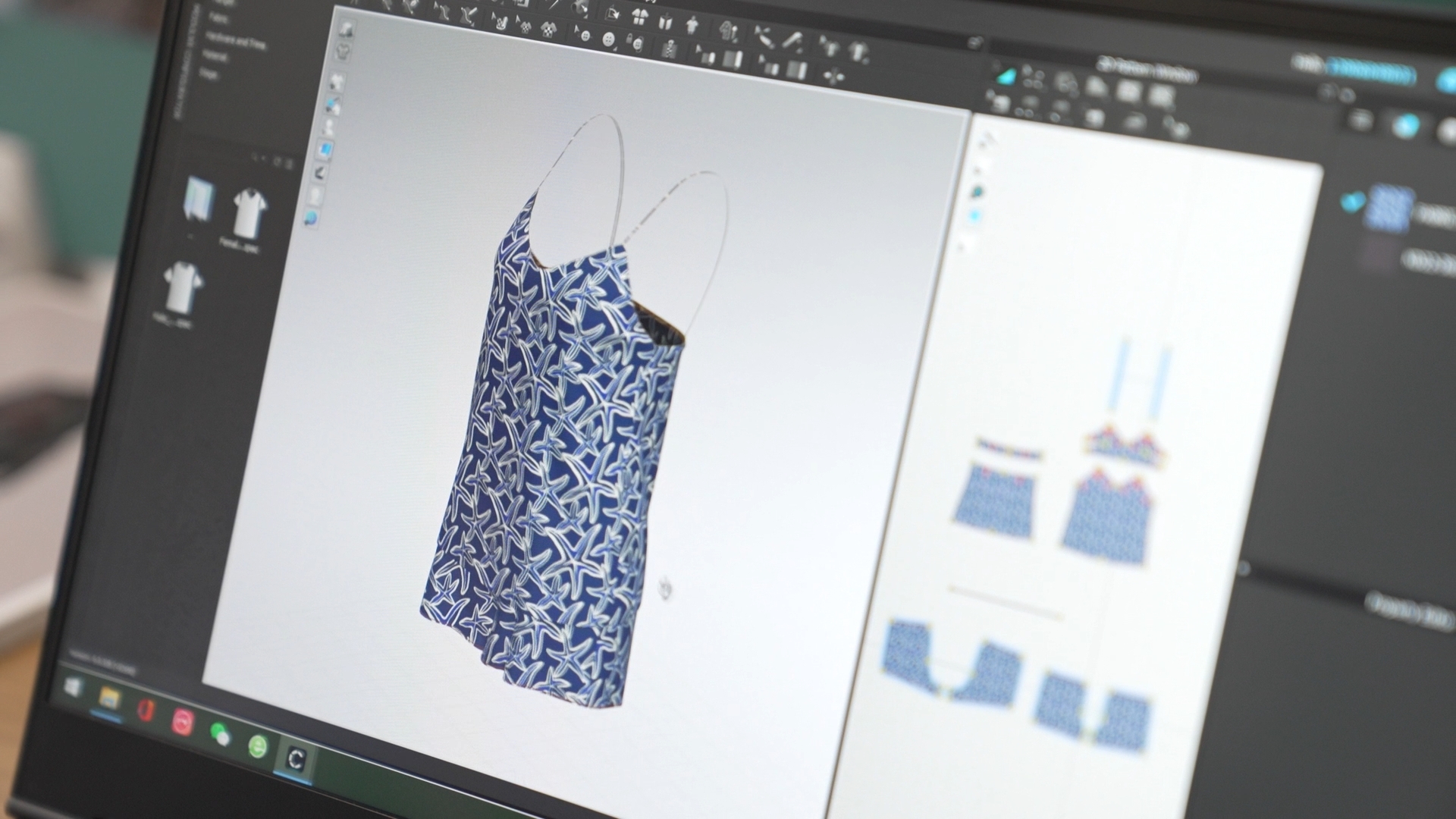The image size is (1456, 819).
Task: Click the cyan tag icon beside the fabric swatch
Action: (x=1352, y=201)
